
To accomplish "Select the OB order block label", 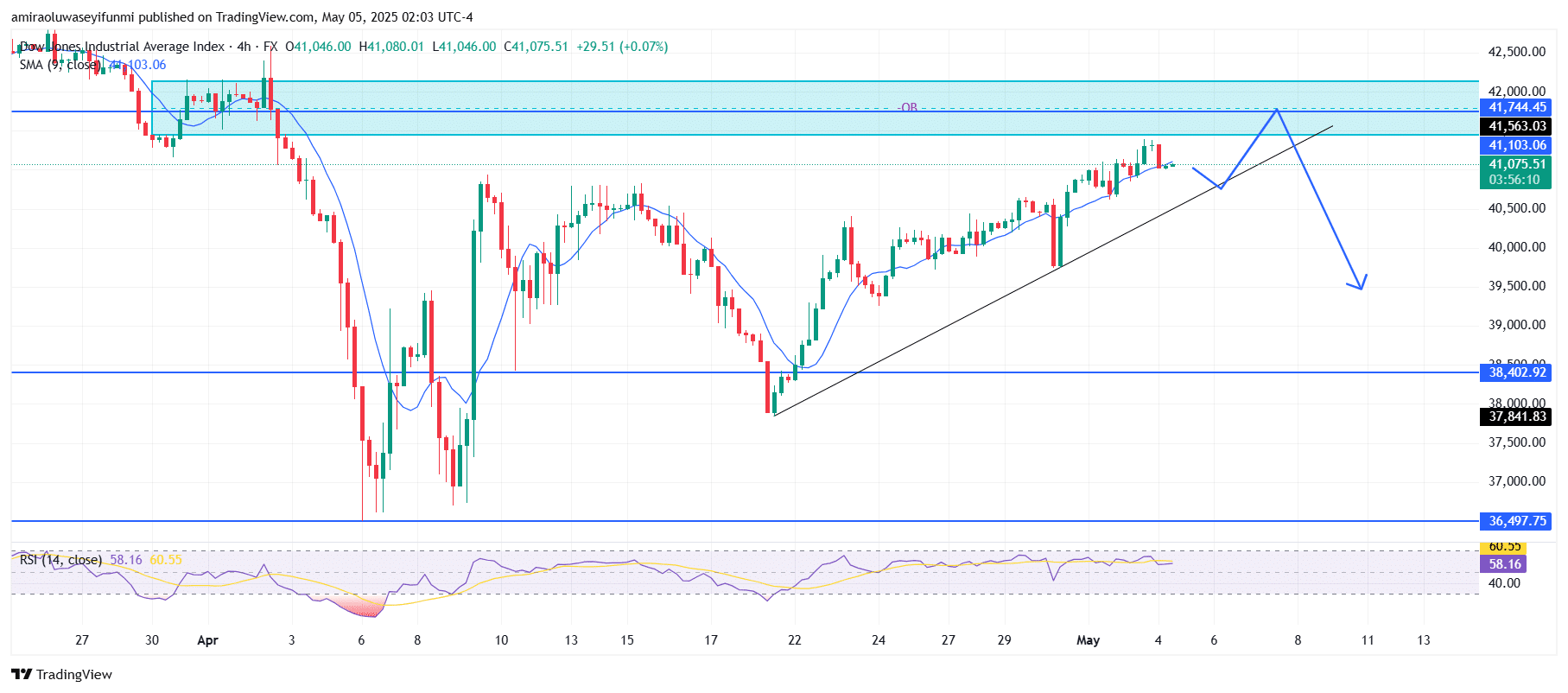I will coord(909,107).
